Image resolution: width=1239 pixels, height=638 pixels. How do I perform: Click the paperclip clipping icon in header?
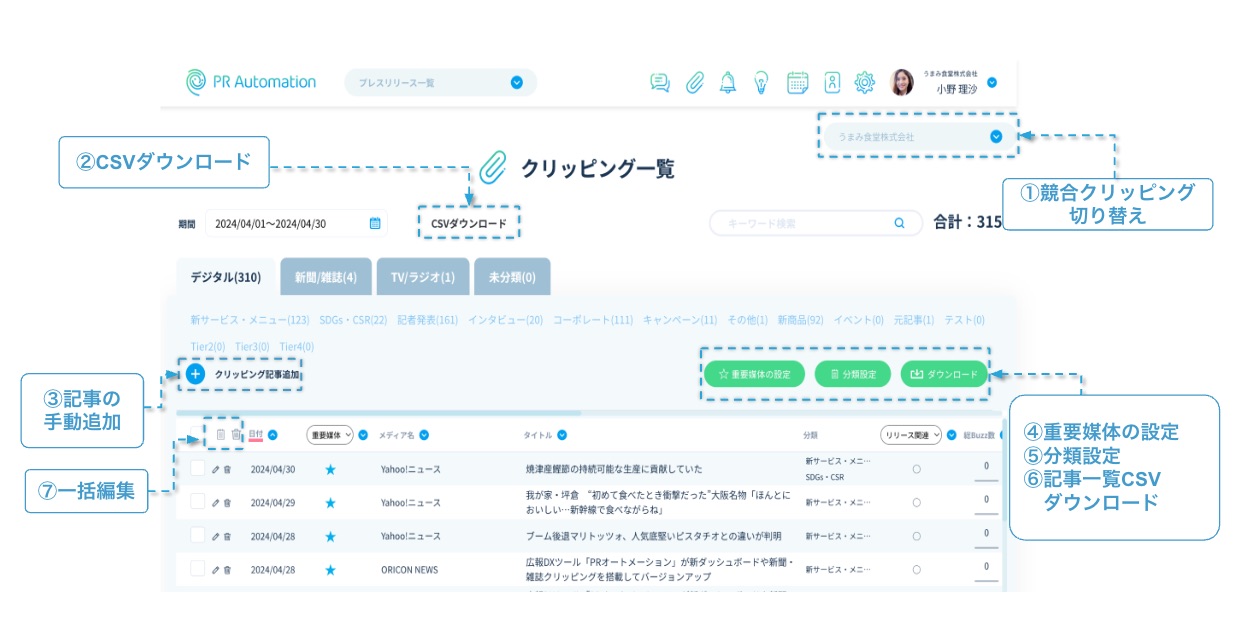(694, 83)
